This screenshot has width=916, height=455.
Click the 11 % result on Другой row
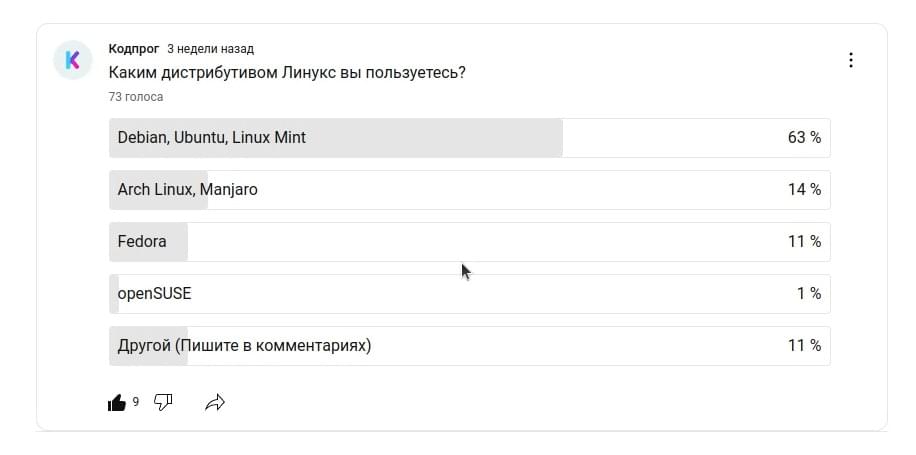pos(804,346)
